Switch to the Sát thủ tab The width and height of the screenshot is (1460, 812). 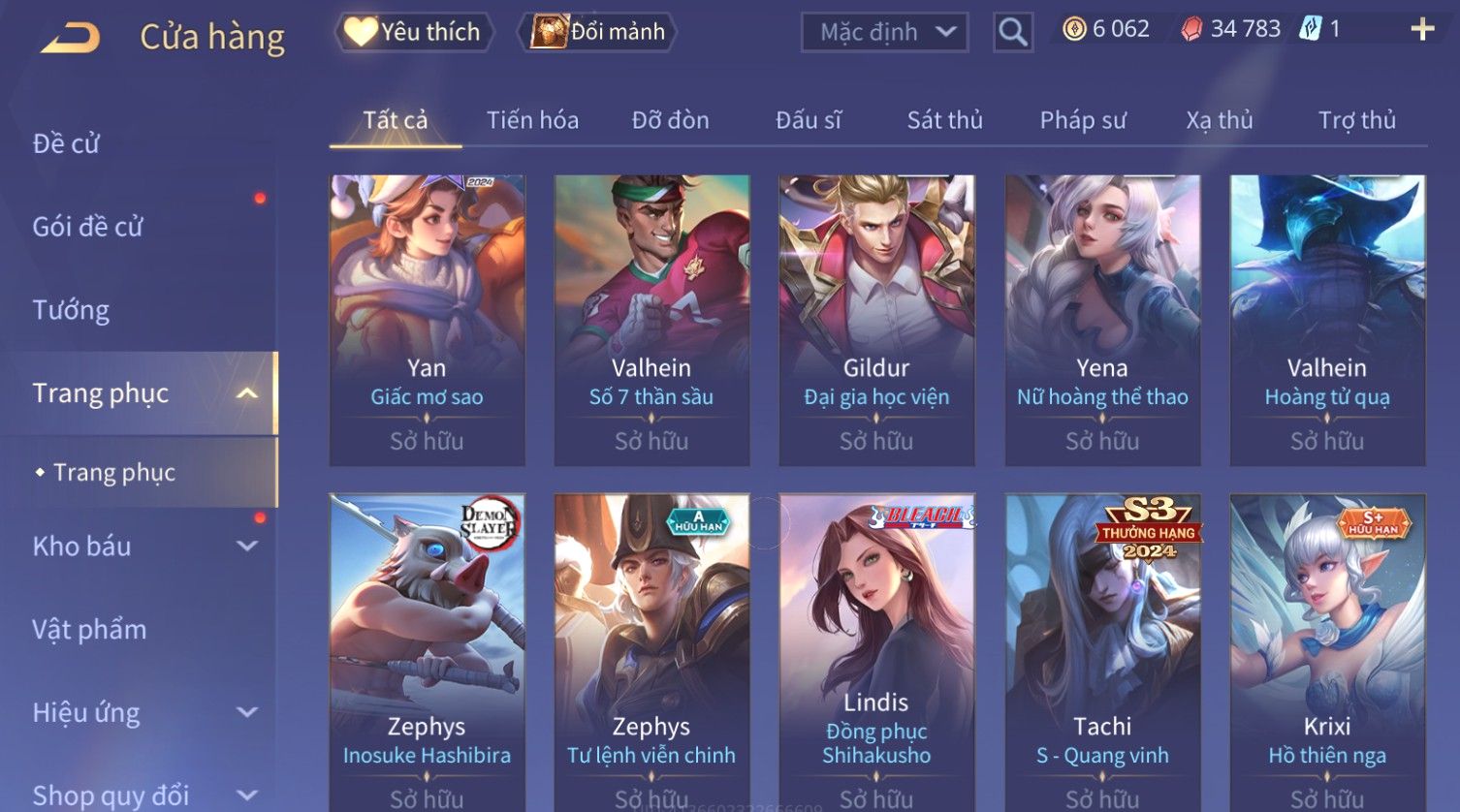(x=945, y=120)
